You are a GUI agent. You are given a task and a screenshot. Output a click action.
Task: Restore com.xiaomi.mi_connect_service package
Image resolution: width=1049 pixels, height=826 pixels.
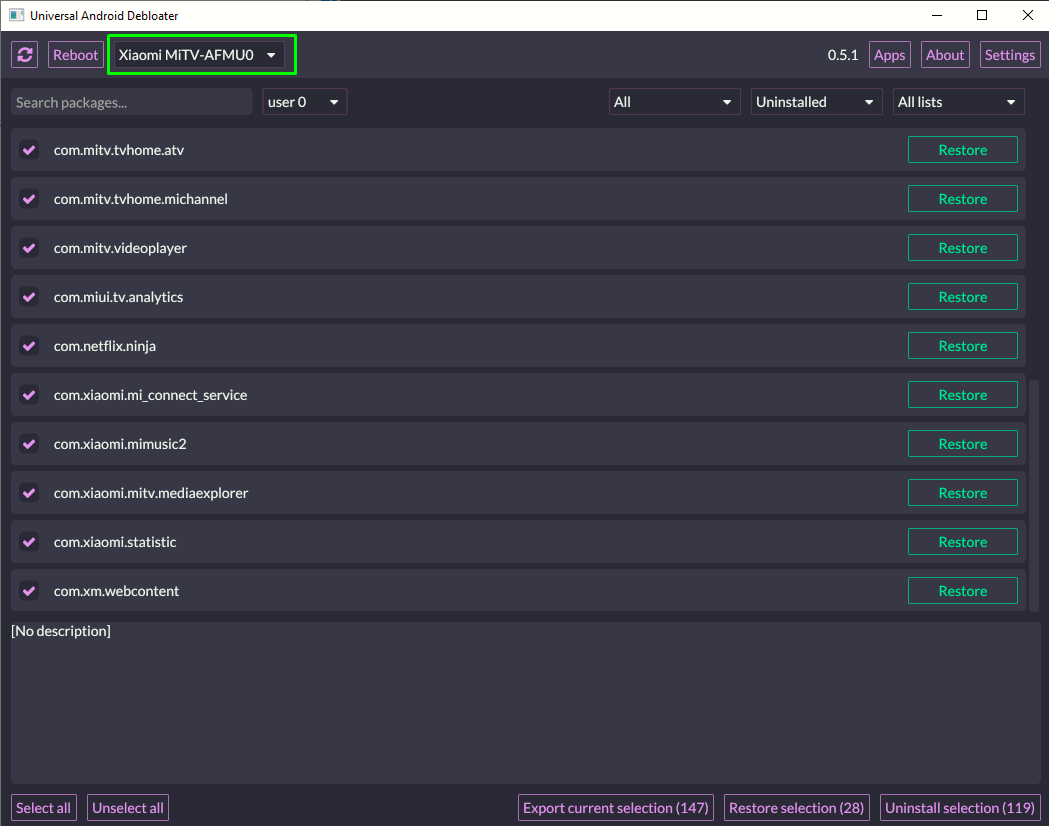coord(963,395)
